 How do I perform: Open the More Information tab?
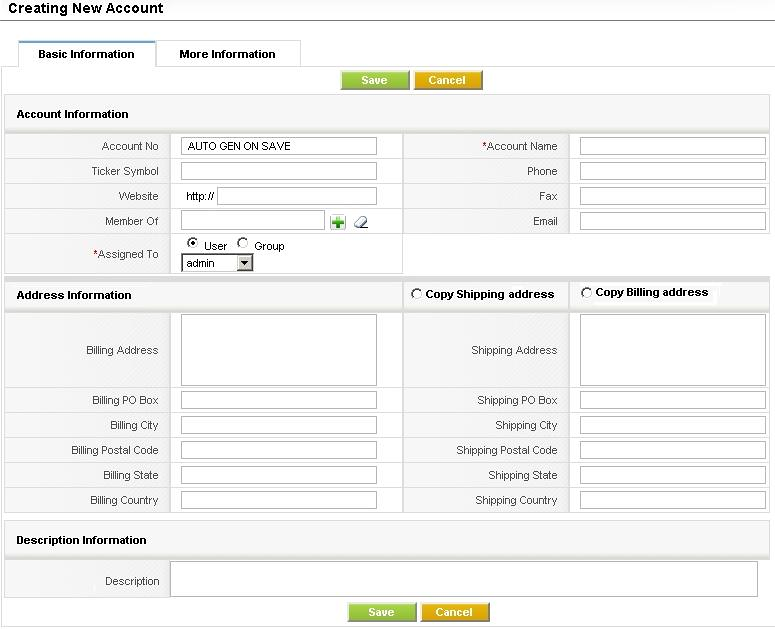(227, 54)
